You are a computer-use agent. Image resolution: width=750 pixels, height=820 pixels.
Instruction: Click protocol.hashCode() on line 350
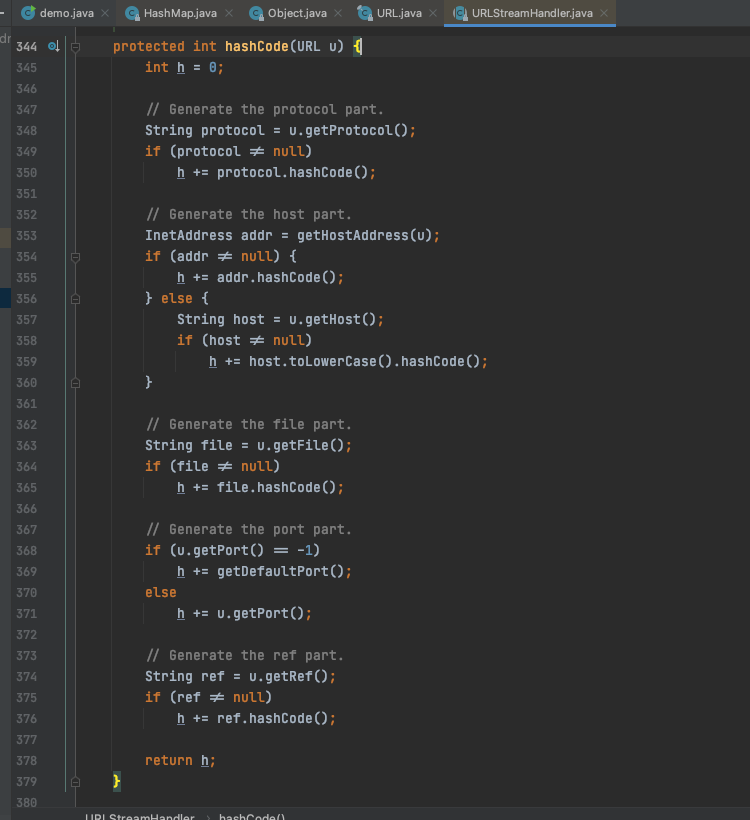292,172
